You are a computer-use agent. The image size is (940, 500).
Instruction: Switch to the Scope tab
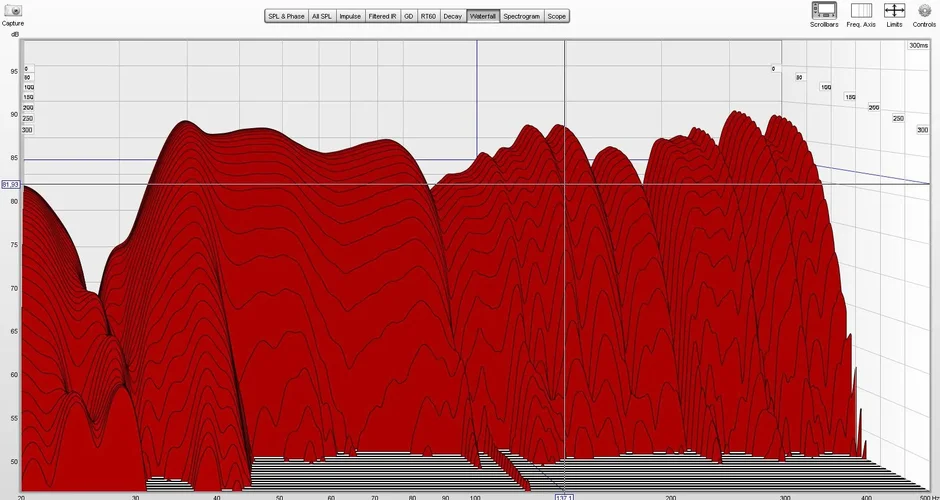click(x=556, y=16)
